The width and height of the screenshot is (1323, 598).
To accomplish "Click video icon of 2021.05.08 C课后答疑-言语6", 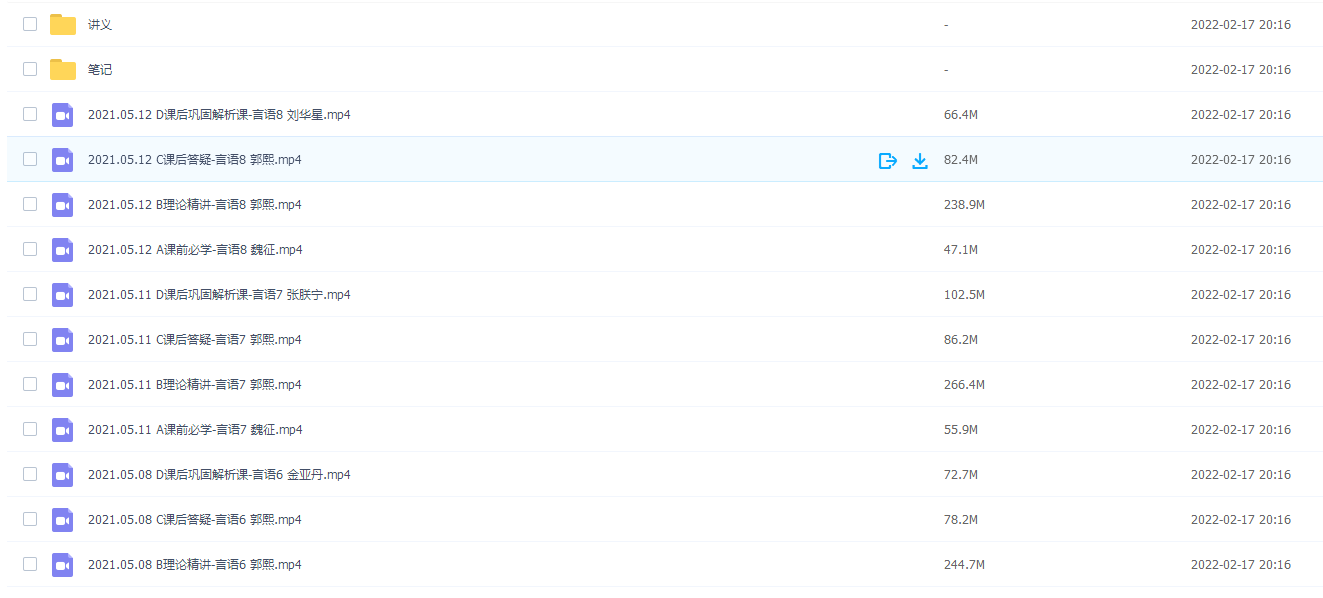I will point(63,520).
